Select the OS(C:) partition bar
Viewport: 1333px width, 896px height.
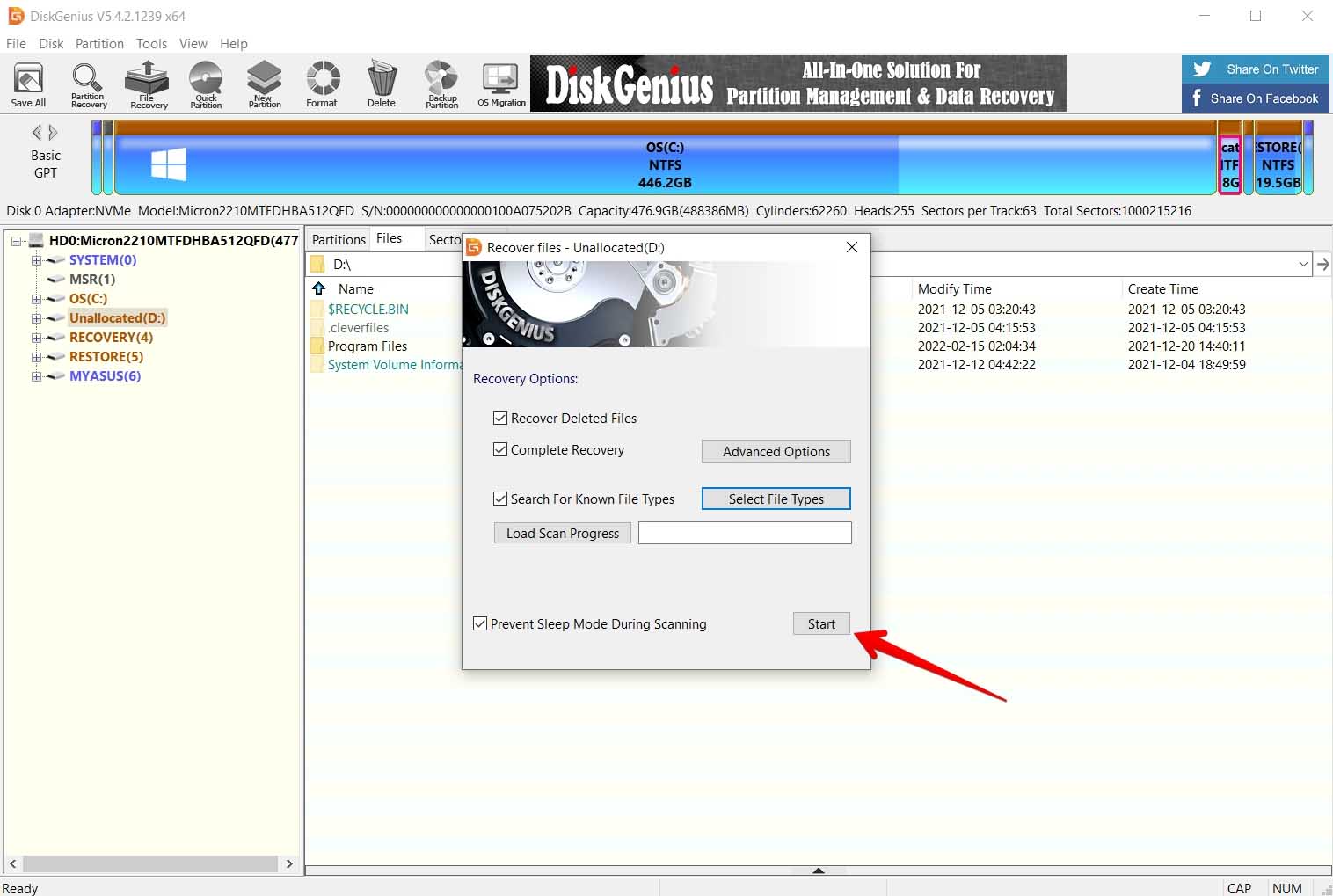click(665, 158)
